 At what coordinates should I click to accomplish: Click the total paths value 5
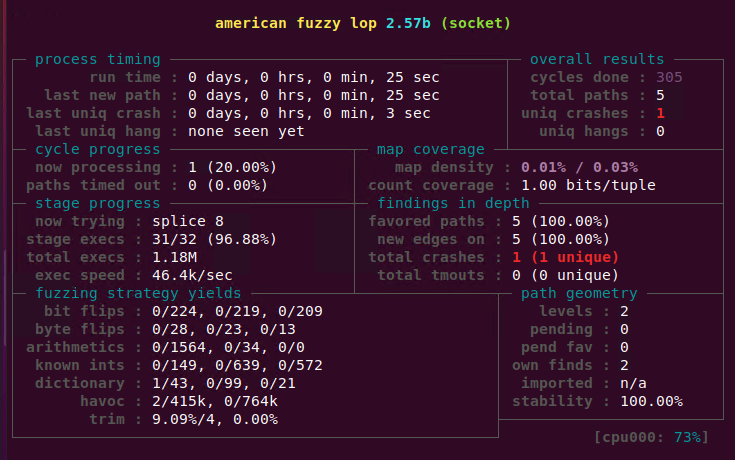pyautogui.click(x=660, y=95)
